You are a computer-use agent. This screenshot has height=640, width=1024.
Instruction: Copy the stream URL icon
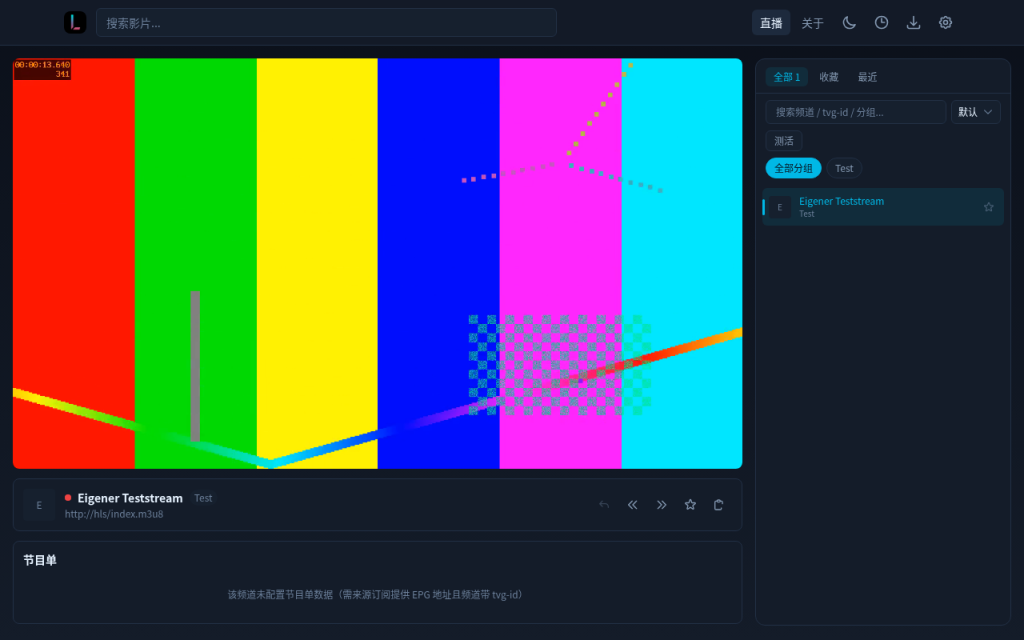(718, 505)
